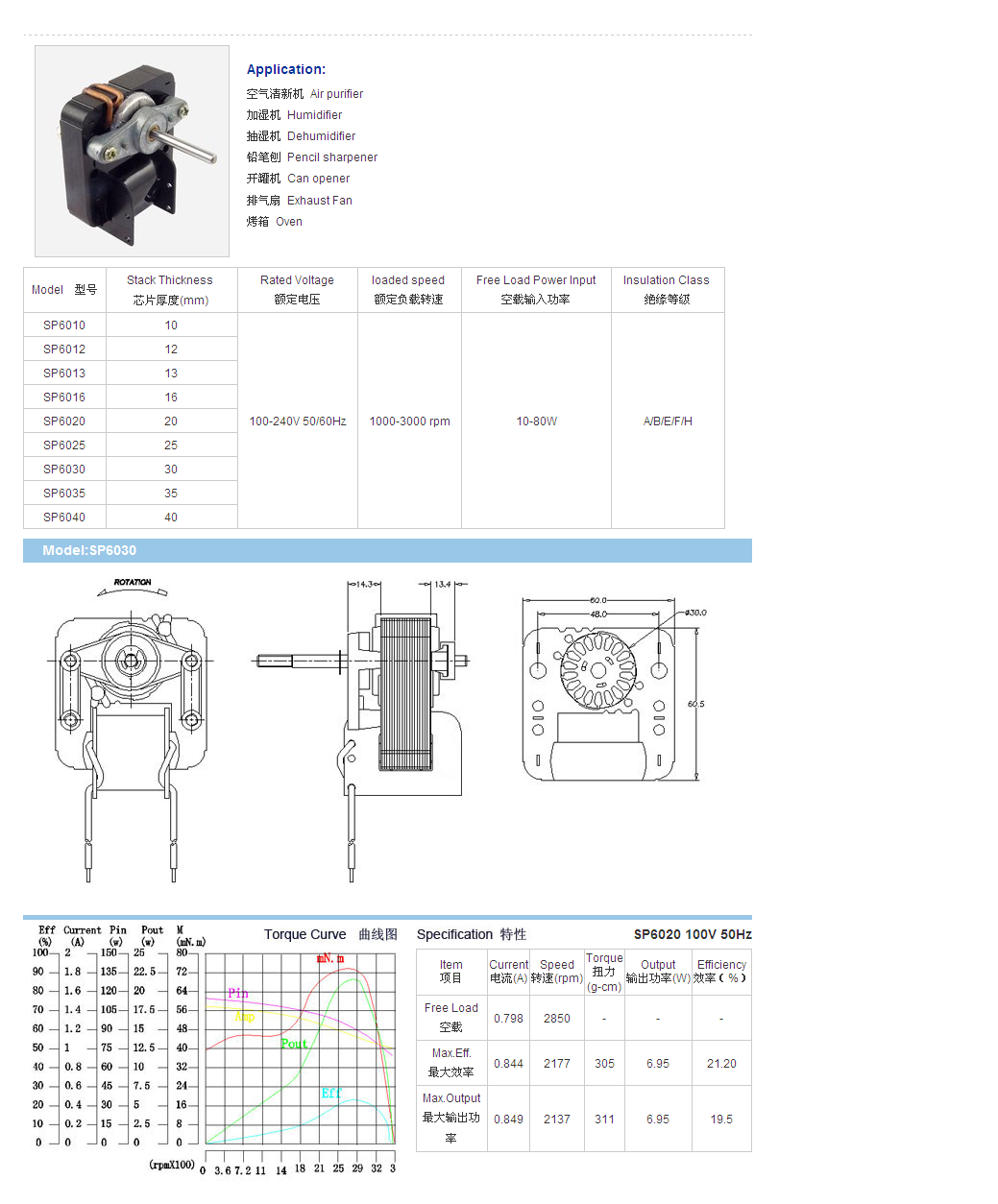Select the Exhaust Fan application line
Viewport: 998px width, 1204px height.
[x=299, y=201]
